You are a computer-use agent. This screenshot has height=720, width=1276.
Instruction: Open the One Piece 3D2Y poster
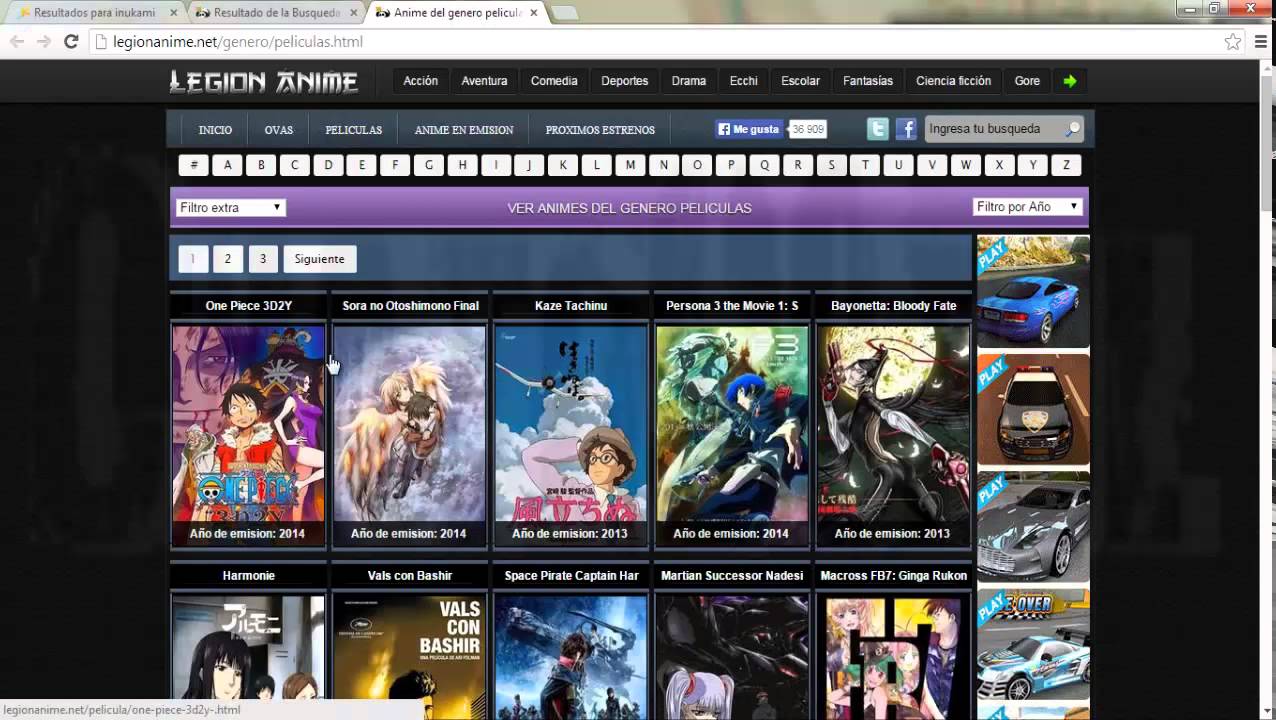click(248, 437)
